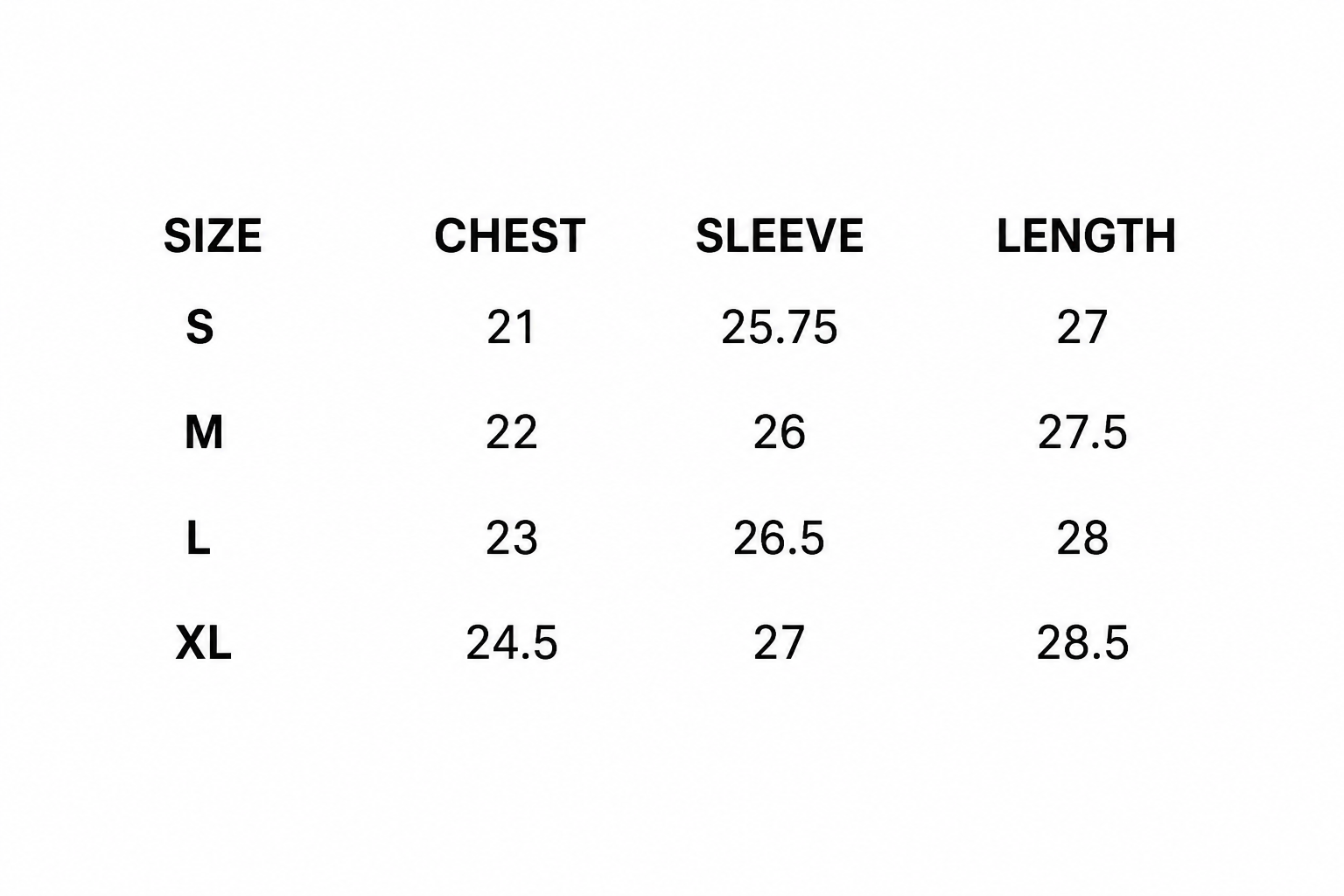This screenshot has height=896, width=1344.
Task: Click sleeve value 26 for size M
Action: 780,432
